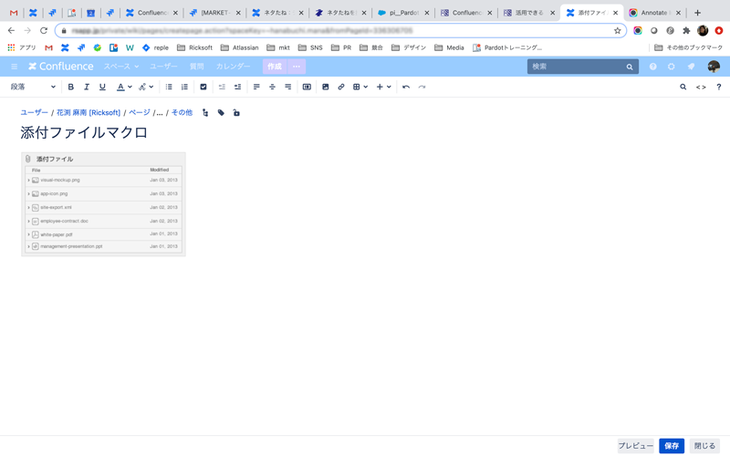The image size is (730, 456).
Task: Open the 質問 menu in header
Action: tap(196, 67)
